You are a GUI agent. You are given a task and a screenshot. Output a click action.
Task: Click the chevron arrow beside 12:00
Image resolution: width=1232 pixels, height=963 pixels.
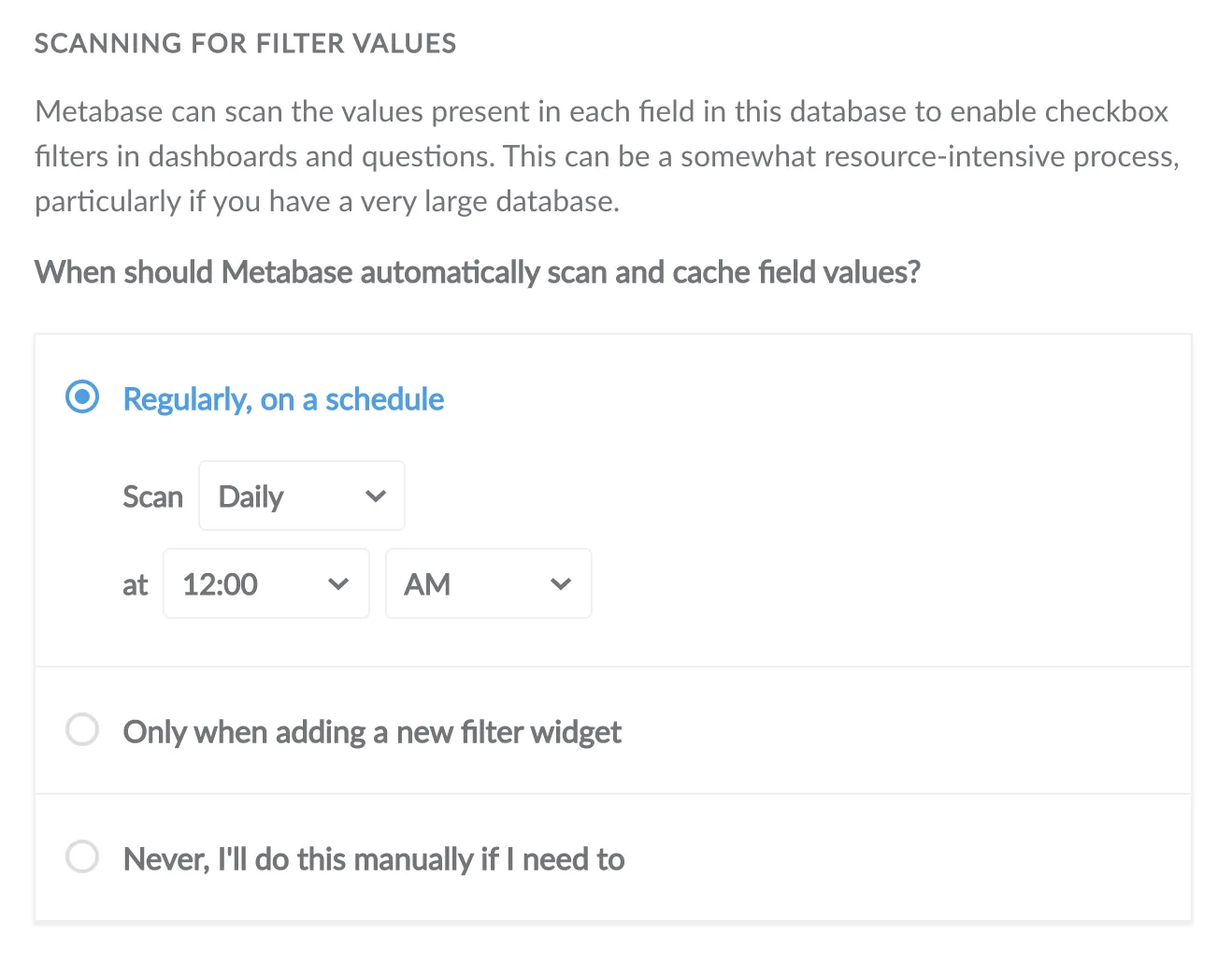tap(338, 584)
